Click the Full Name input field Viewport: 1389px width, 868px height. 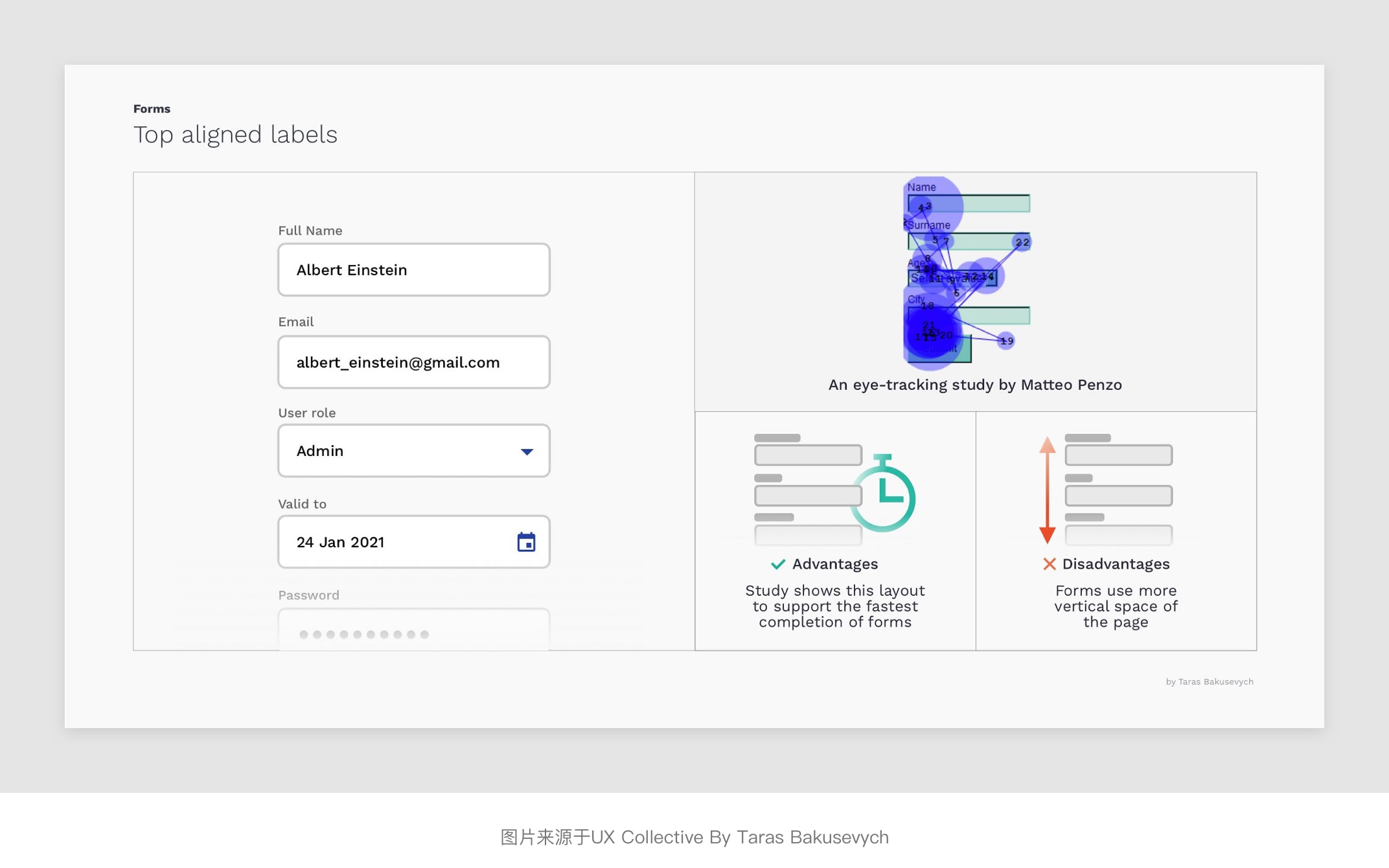(x=413, y=270)
